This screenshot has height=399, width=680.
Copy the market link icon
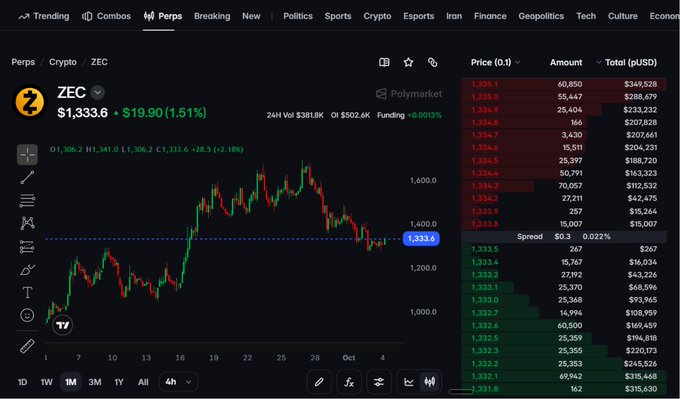point(432,62)
